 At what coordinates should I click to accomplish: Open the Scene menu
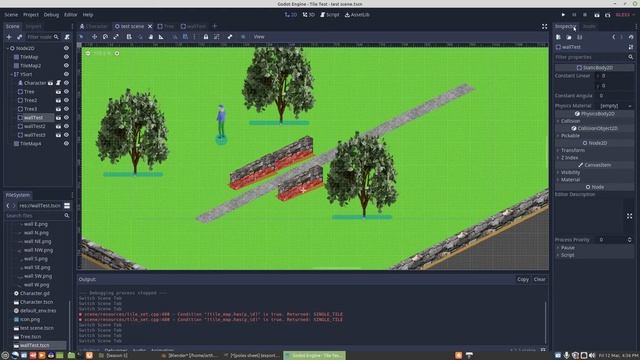[11, 15]
